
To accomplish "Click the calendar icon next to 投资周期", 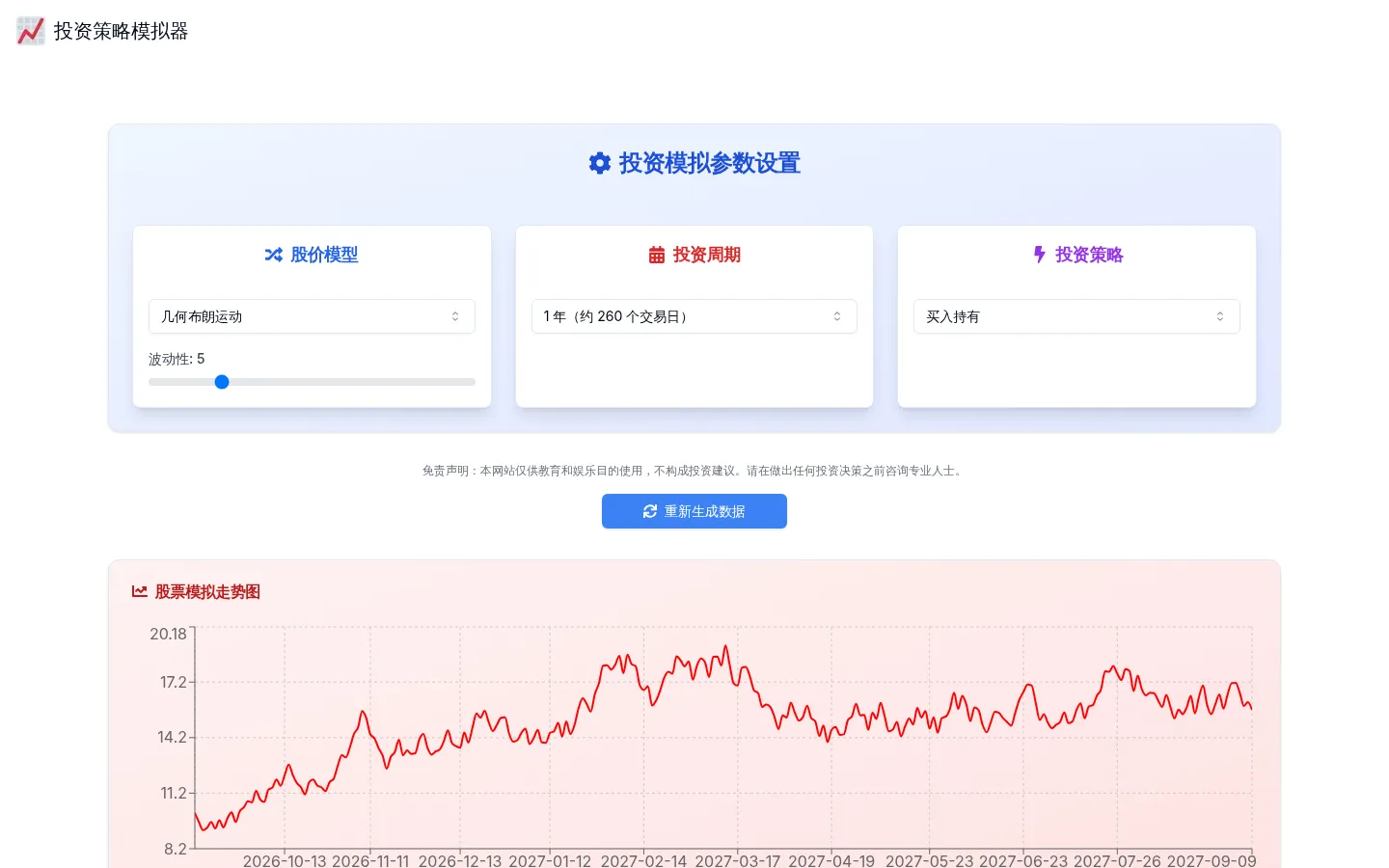I will (x=657, y=255).
